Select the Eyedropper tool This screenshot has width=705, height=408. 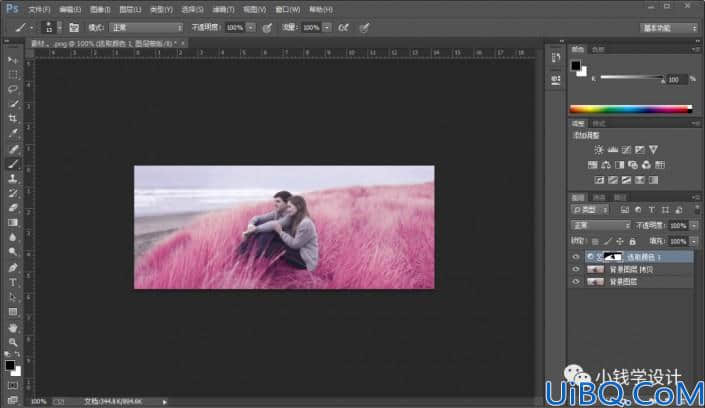[13, 134]
